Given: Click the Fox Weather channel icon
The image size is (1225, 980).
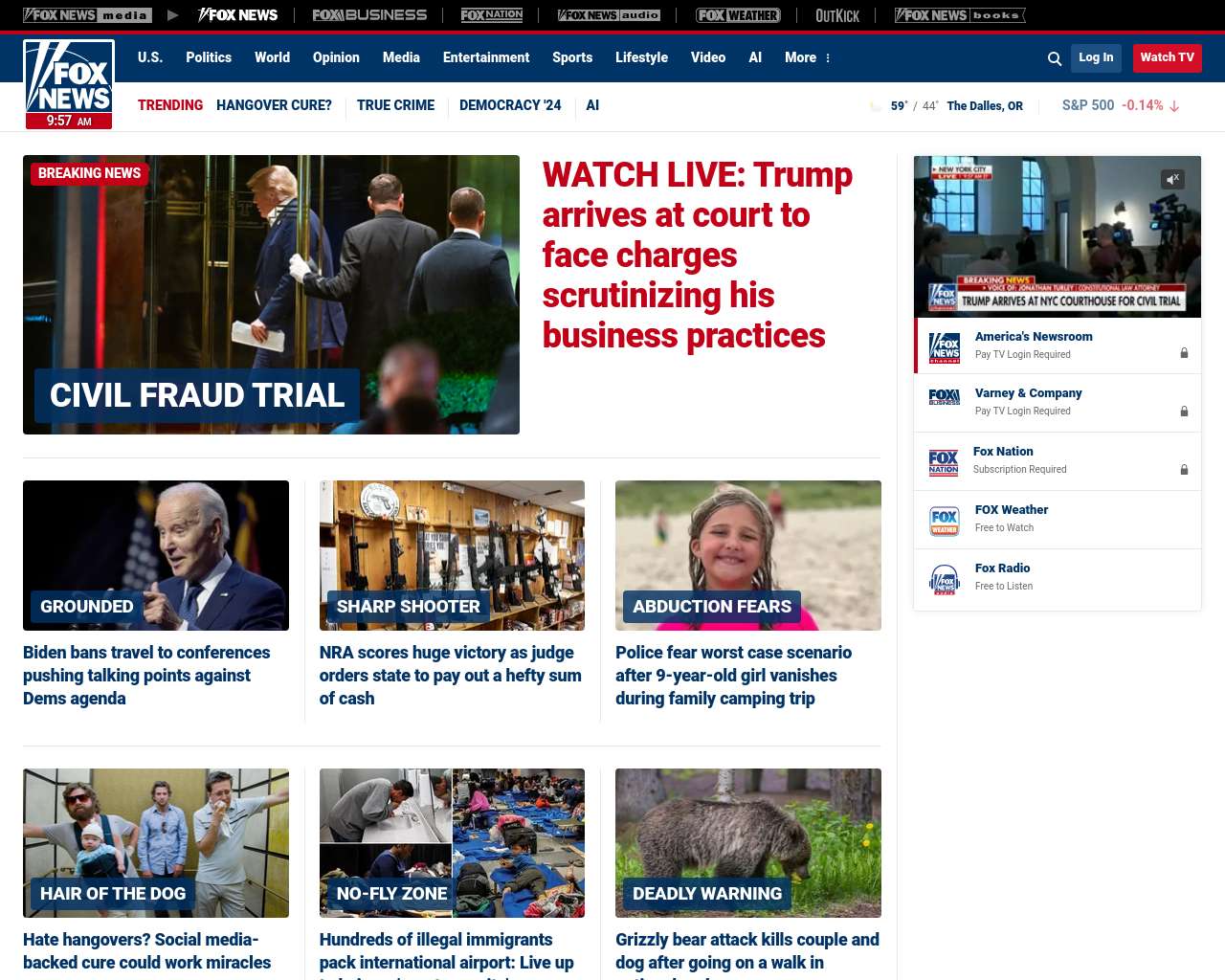Looking at the screenshot, I should (x=945, y=521).
